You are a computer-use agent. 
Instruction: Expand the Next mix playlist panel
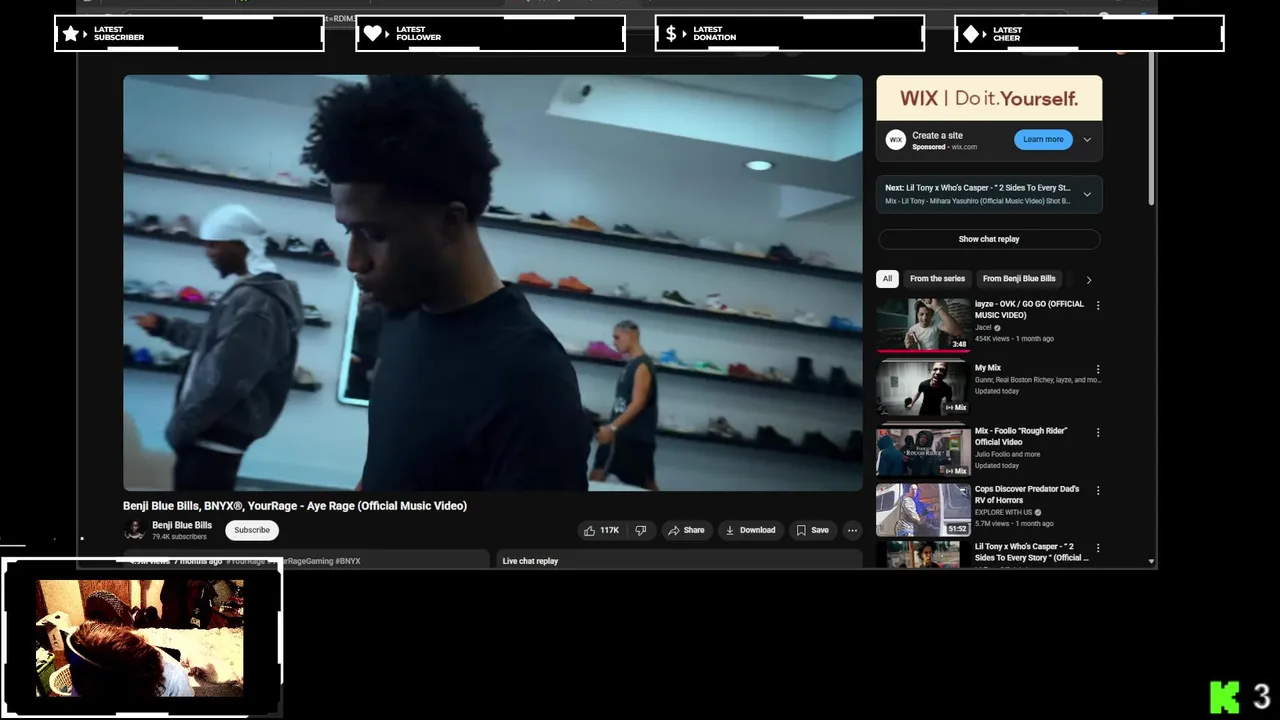1087,194
